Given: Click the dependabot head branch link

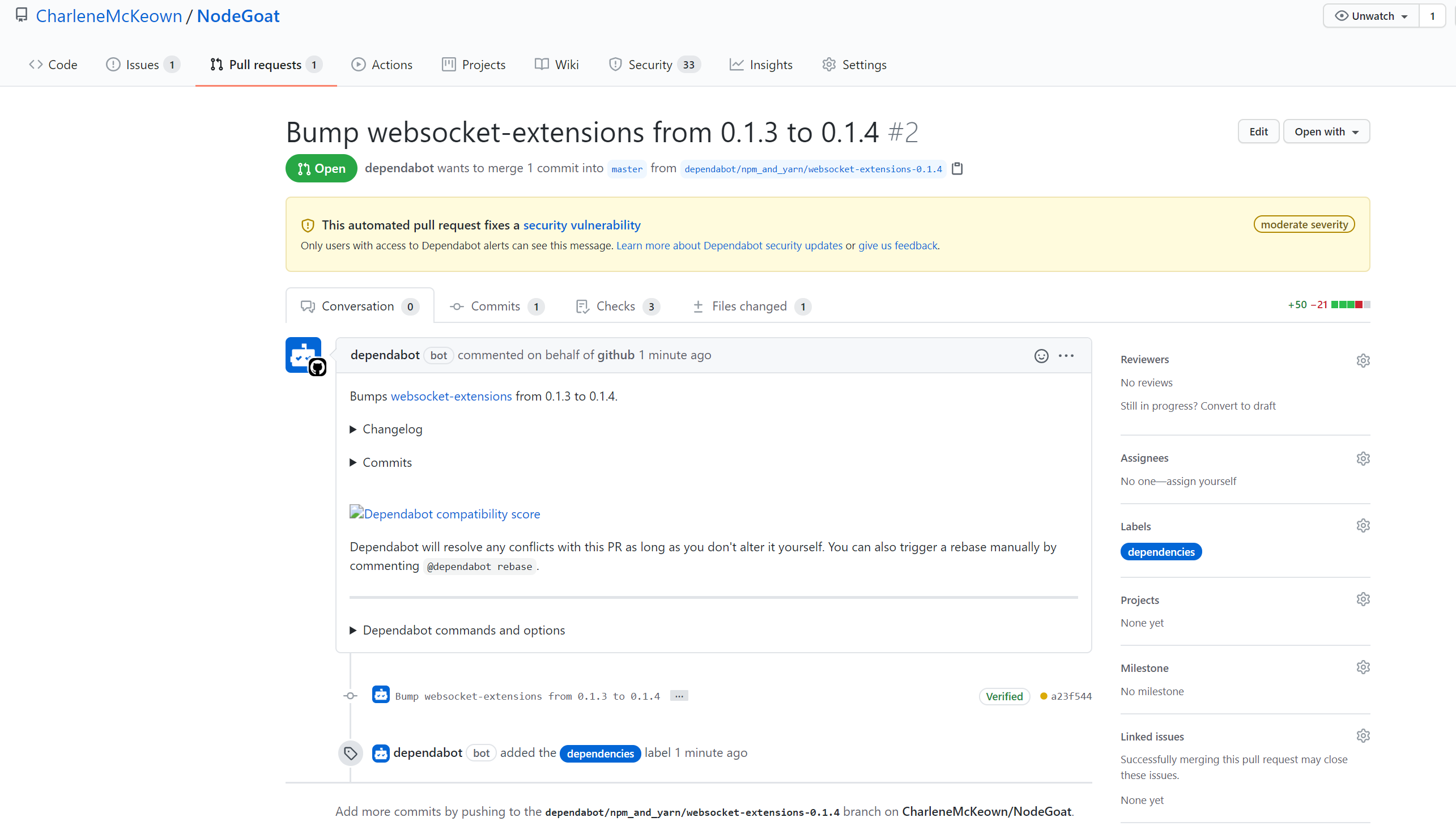Looking at the screenshot, I should pyautogui.click(x=813, y=169).
